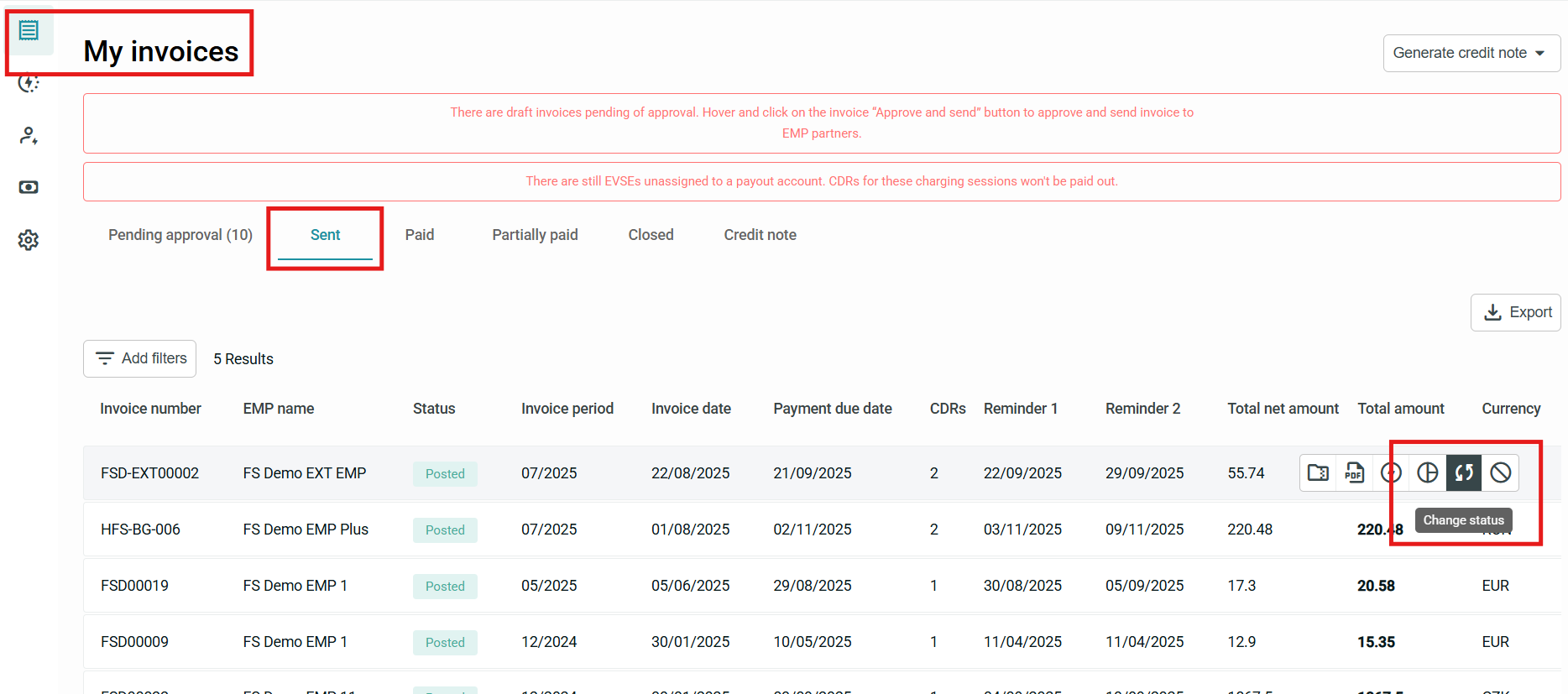This screenshot has width=1568, height=694.
Task: Click payment due date 21/09/2025
Action: [x=813, y=473]
